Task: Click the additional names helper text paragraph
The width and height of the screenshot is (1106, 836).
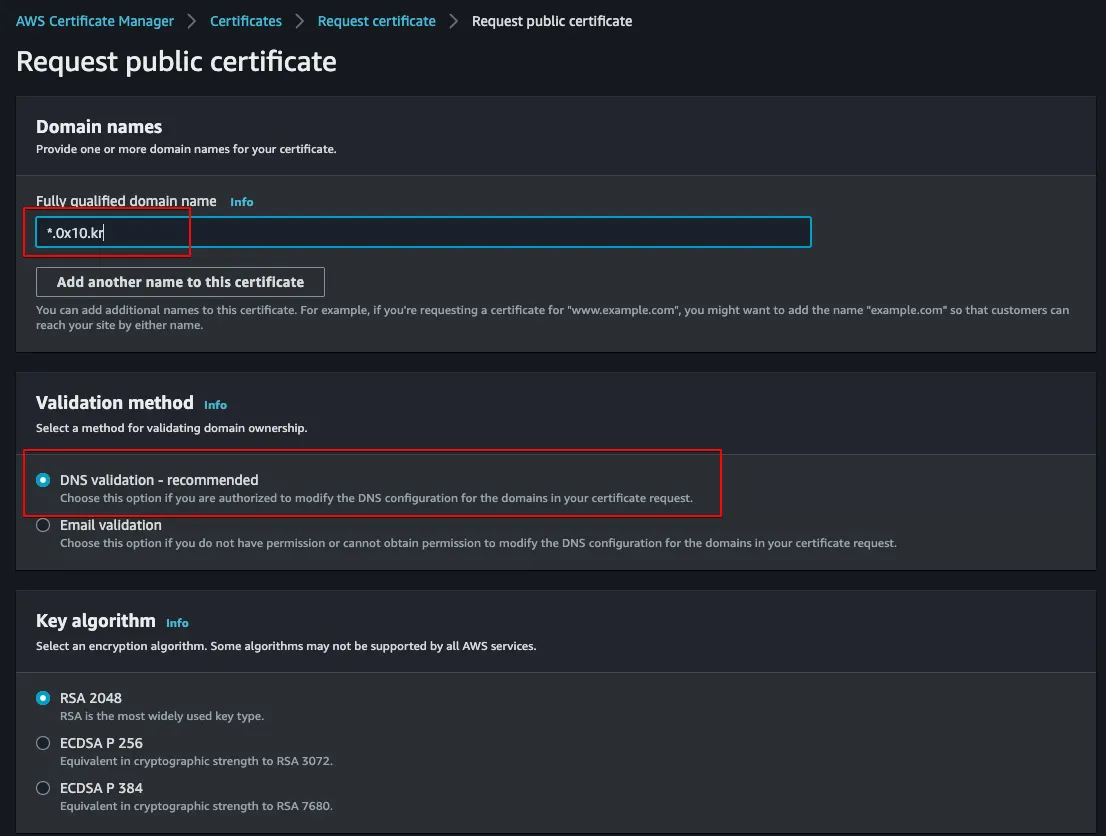Action: 552,317
